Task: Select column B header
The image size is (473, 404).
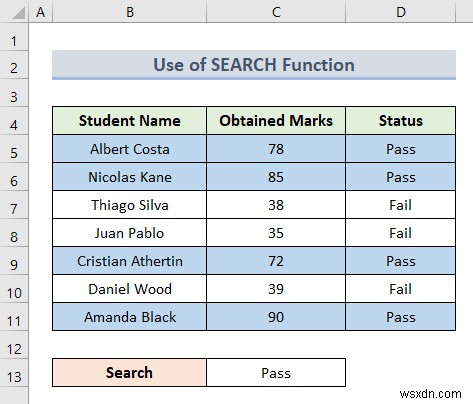Action: click(x=129, y=11)
